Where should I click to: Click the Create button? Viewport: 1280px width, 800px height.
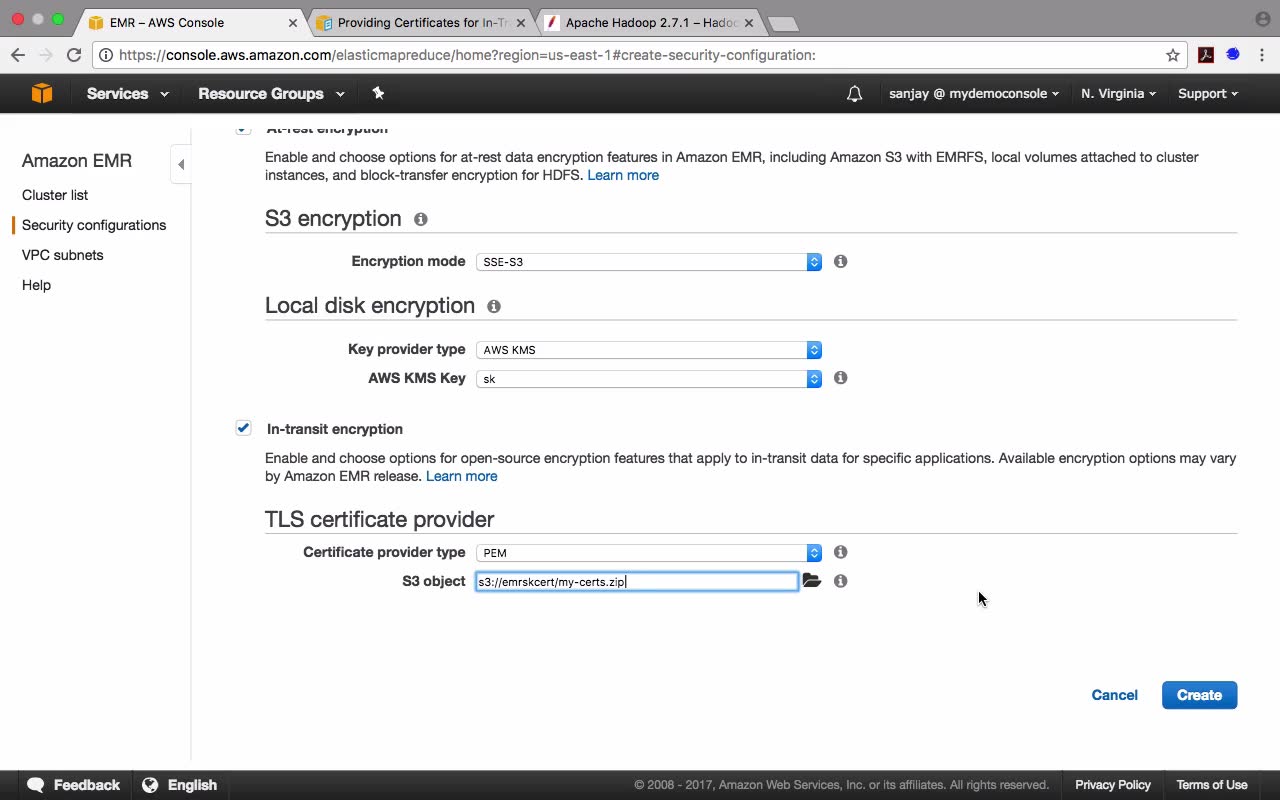click(x=1199, y=695)
